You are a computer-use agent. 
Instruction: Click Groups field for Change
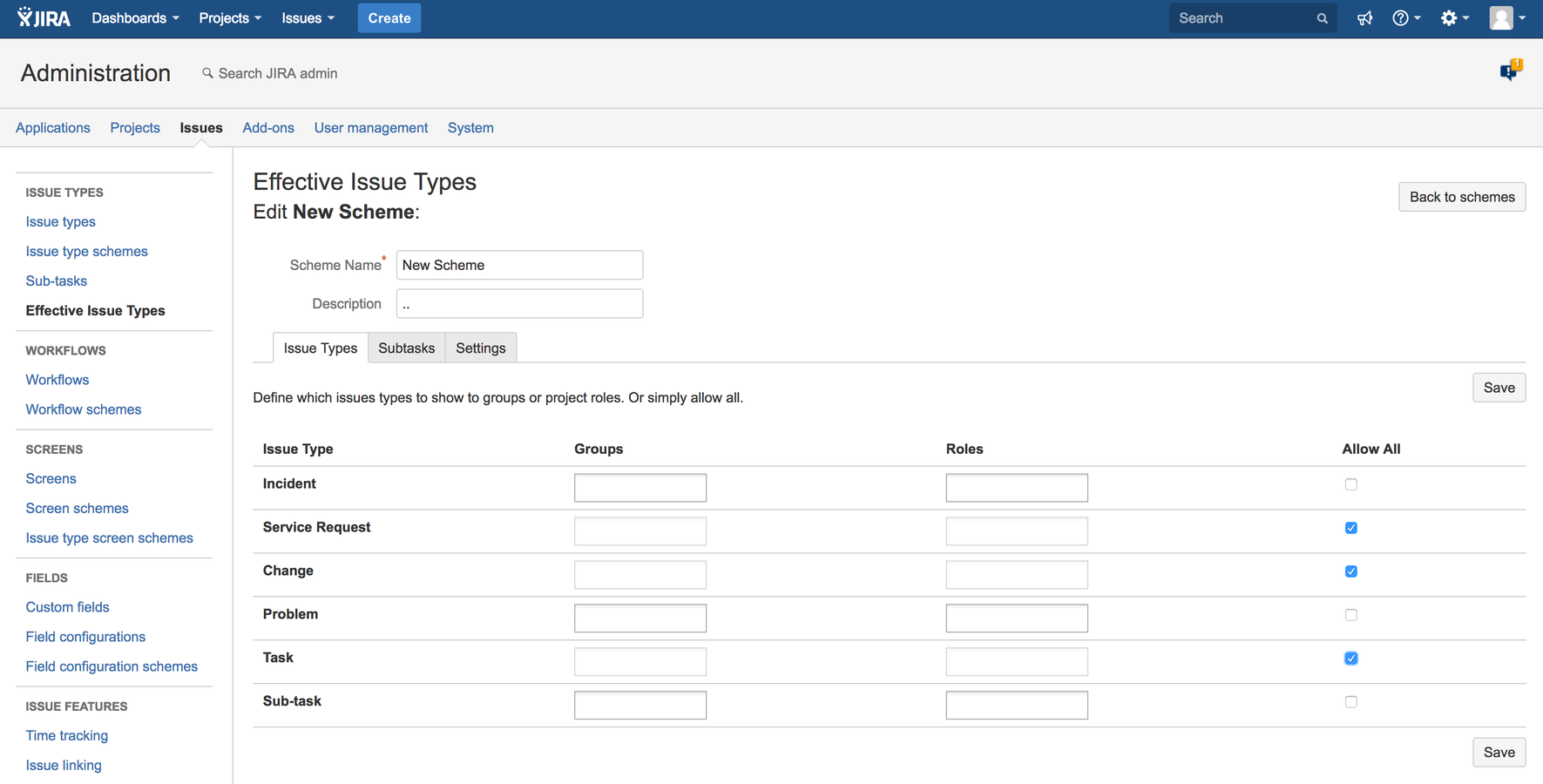640,575
